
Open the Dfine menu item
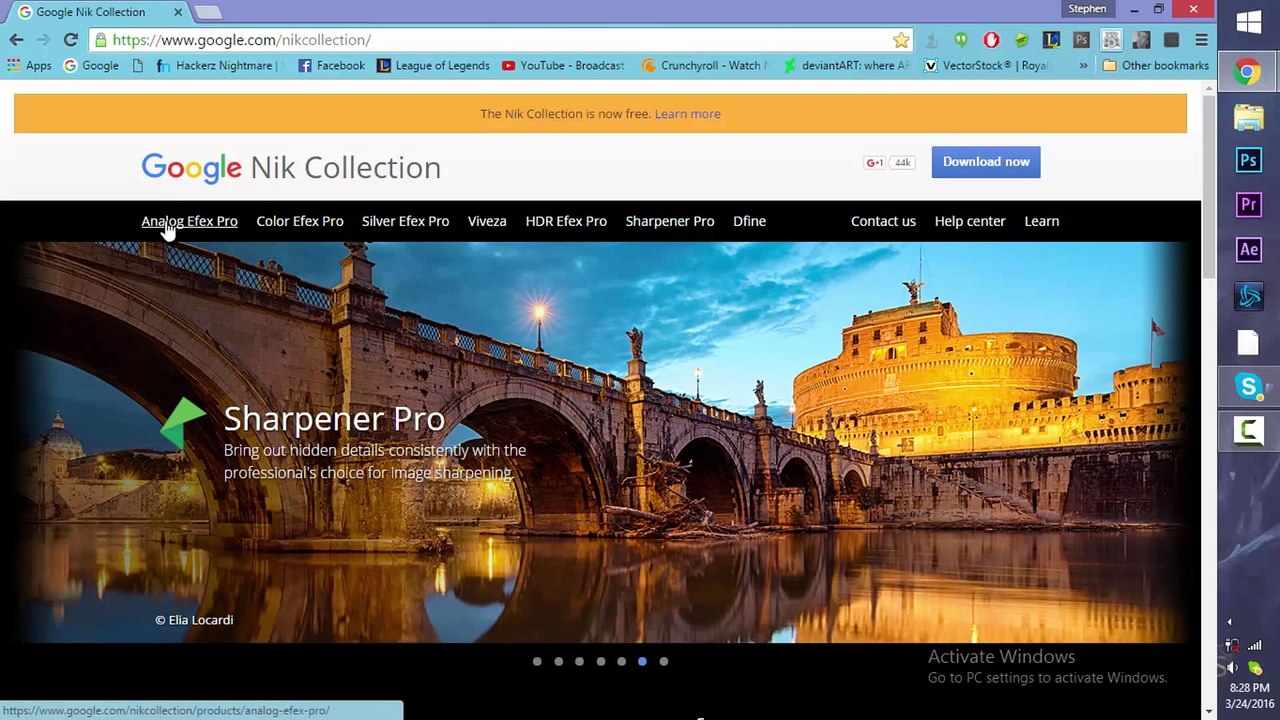[x=749, y=221]
